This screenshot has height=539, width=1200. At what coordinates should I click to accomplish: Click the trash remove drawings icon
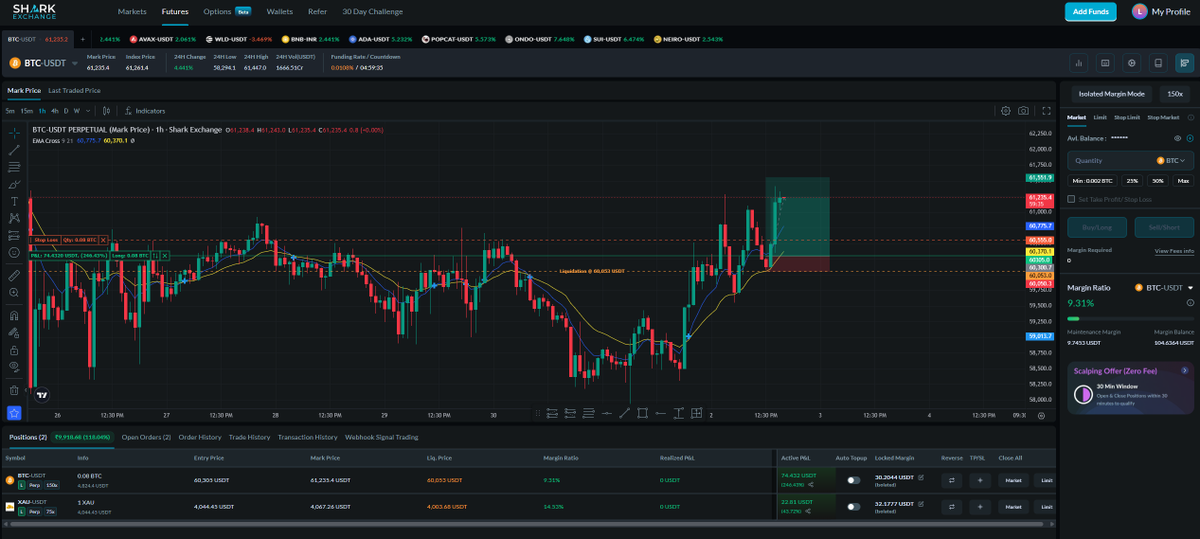(x=14, y=390)
